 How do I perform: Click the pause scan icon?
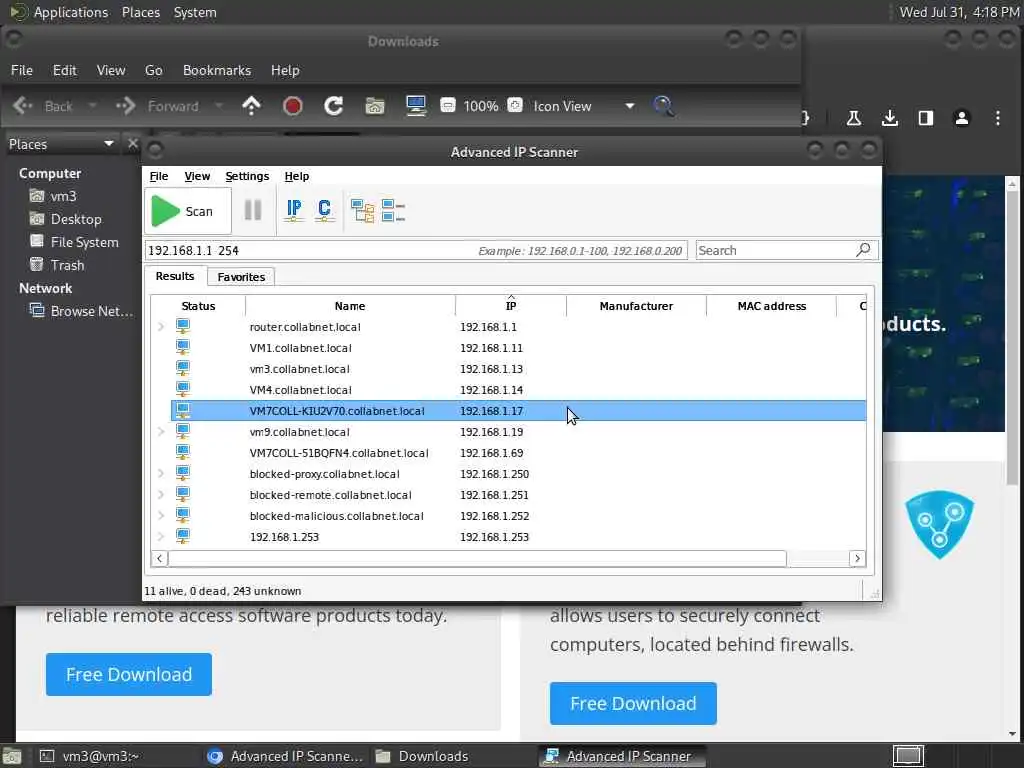tap(253, 210)
